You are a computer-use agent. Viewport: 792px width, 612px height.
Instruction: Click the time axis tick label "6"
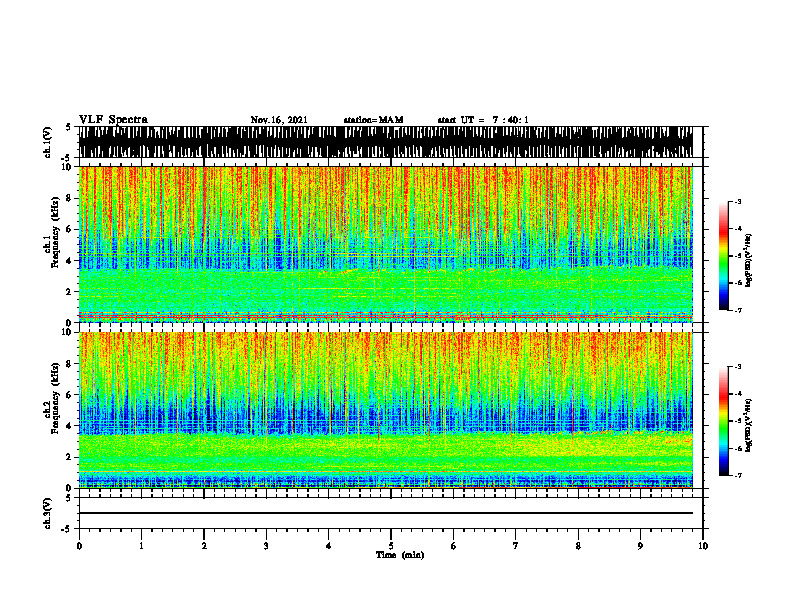click(x=454, y=546)
